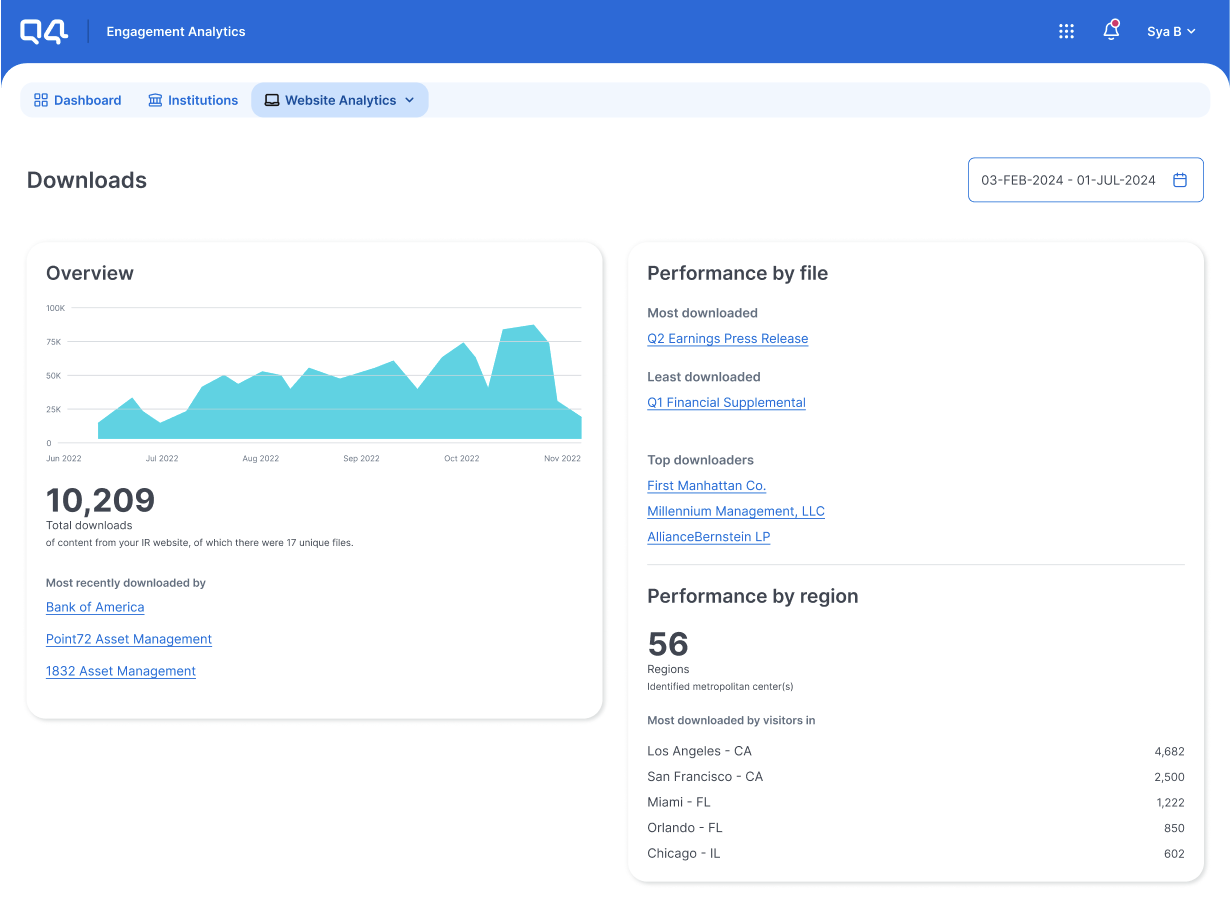This screenshot has width=1232, height=898.
Task: View First Manhattan Co. downloader
Action: [706, 486]
